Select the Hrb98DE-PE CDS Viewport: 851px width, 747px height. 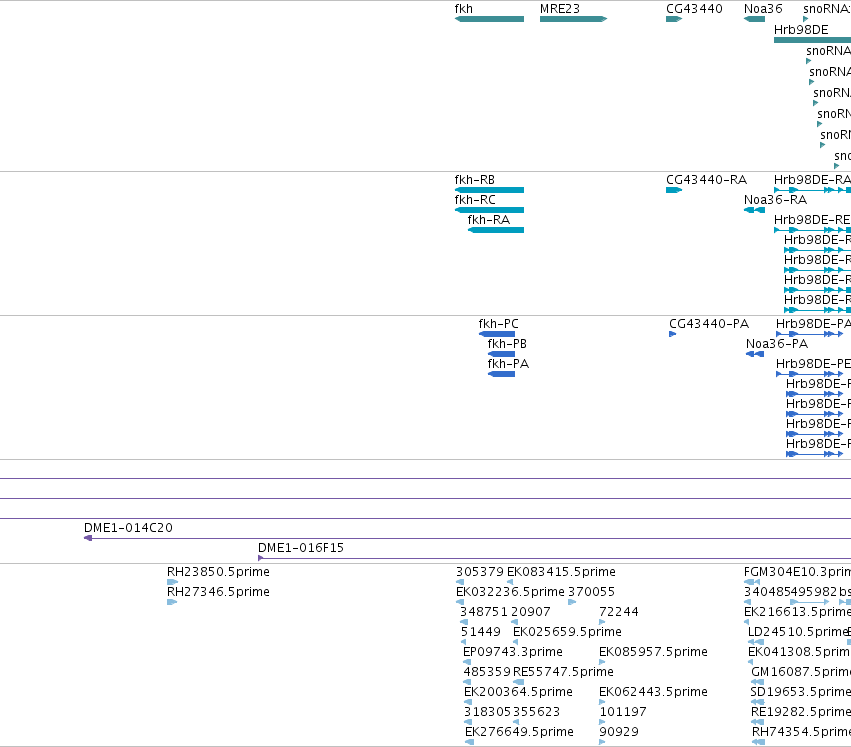click(x=809, y=374)
